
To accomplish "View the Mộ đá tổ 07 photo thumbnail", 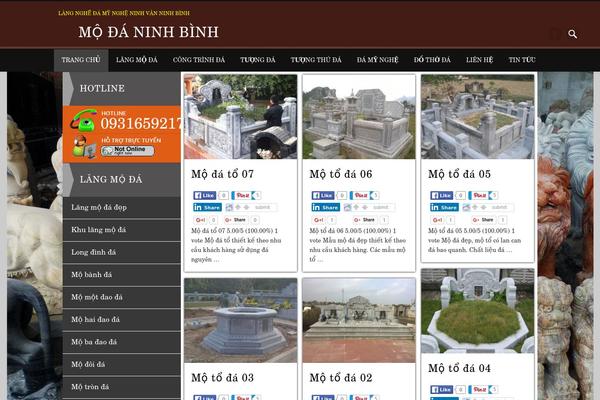I will [x=240, y=117].
